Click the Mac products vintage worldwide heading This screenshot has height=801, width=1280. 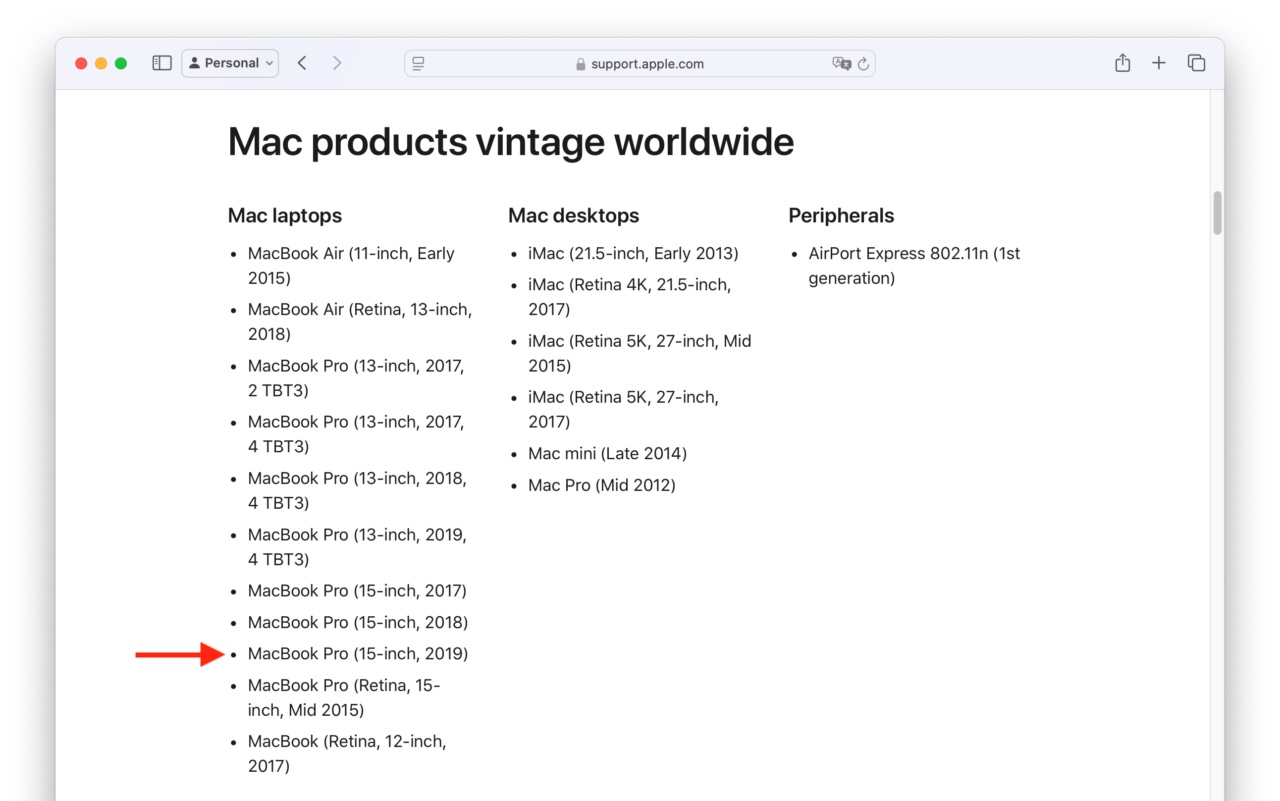[x=511, y=142]
